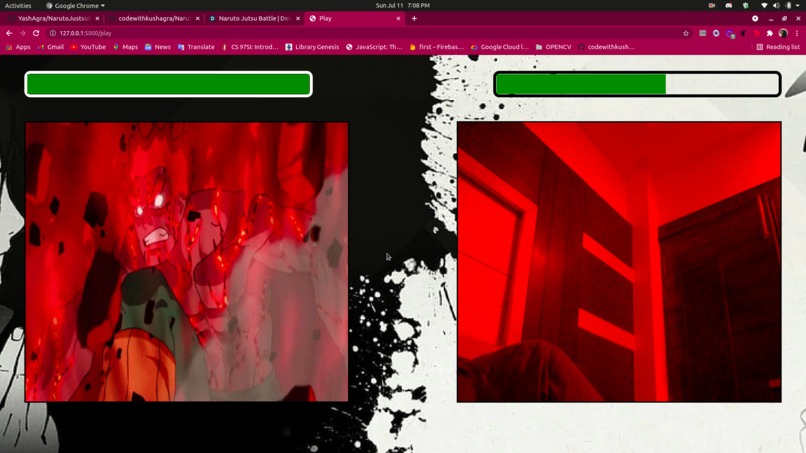The image size is (806, 453).
Task: Open the screen recording indicator in the top bar
Action: (x=712, y=5)
